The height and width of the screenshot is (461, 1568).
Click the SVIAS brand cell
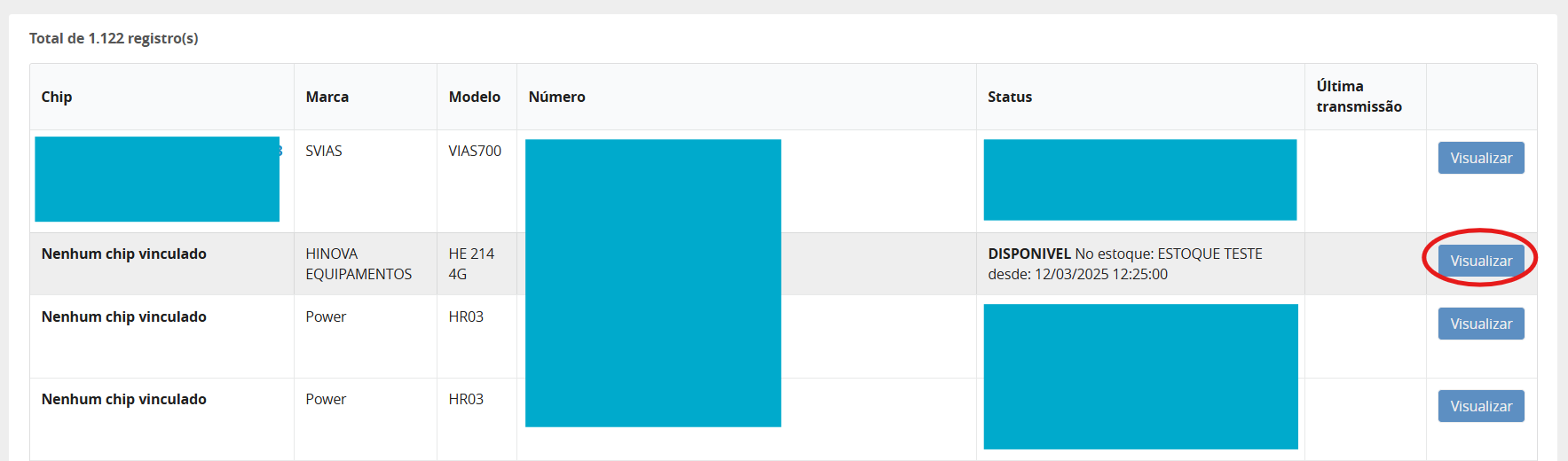tap(323, 151)
